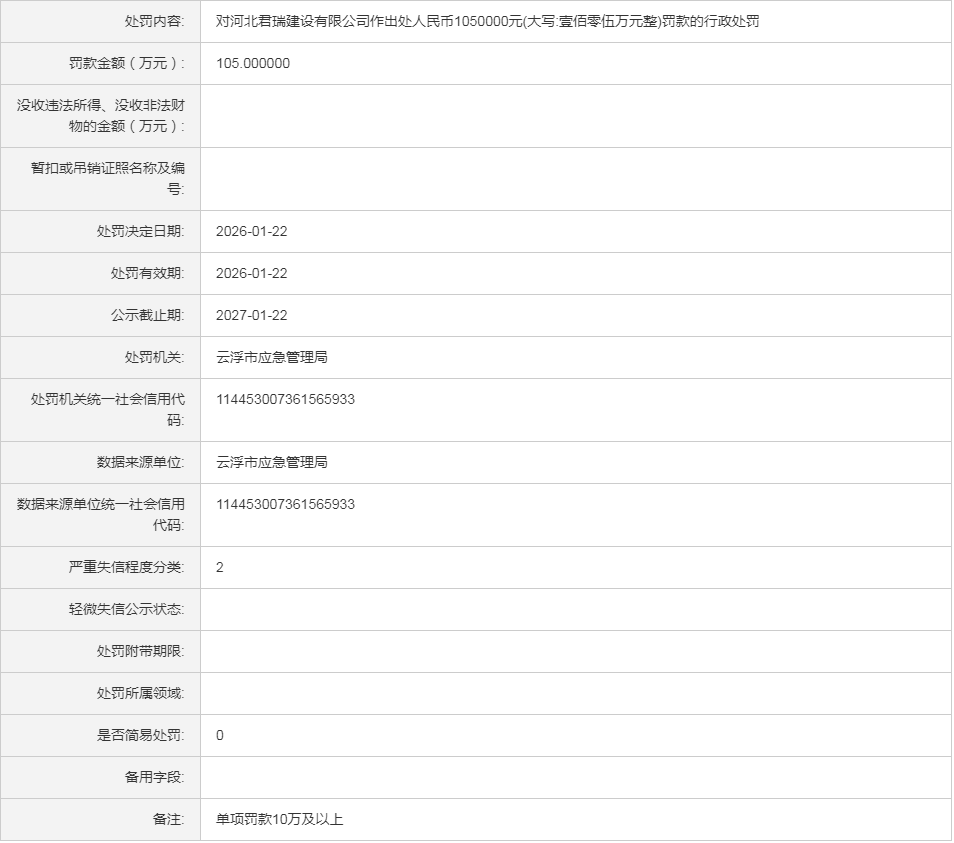Select the credit code in 数据来源单位统一社会信用代码 row

pos(285,504)
